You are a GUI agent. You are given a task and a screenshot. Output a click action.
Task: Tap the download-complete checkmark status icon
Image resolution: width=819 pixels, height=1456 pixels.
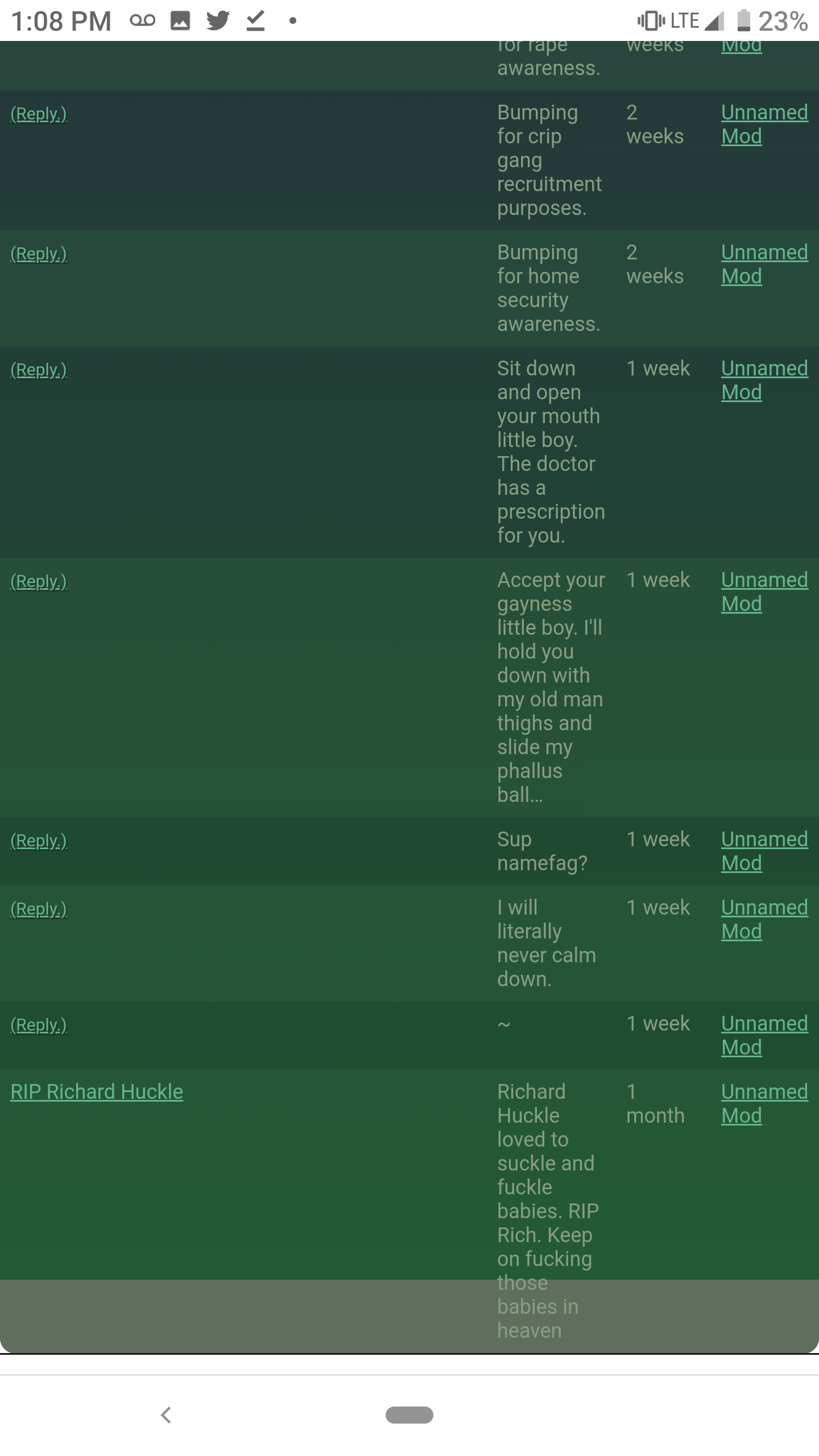(255, 21)
